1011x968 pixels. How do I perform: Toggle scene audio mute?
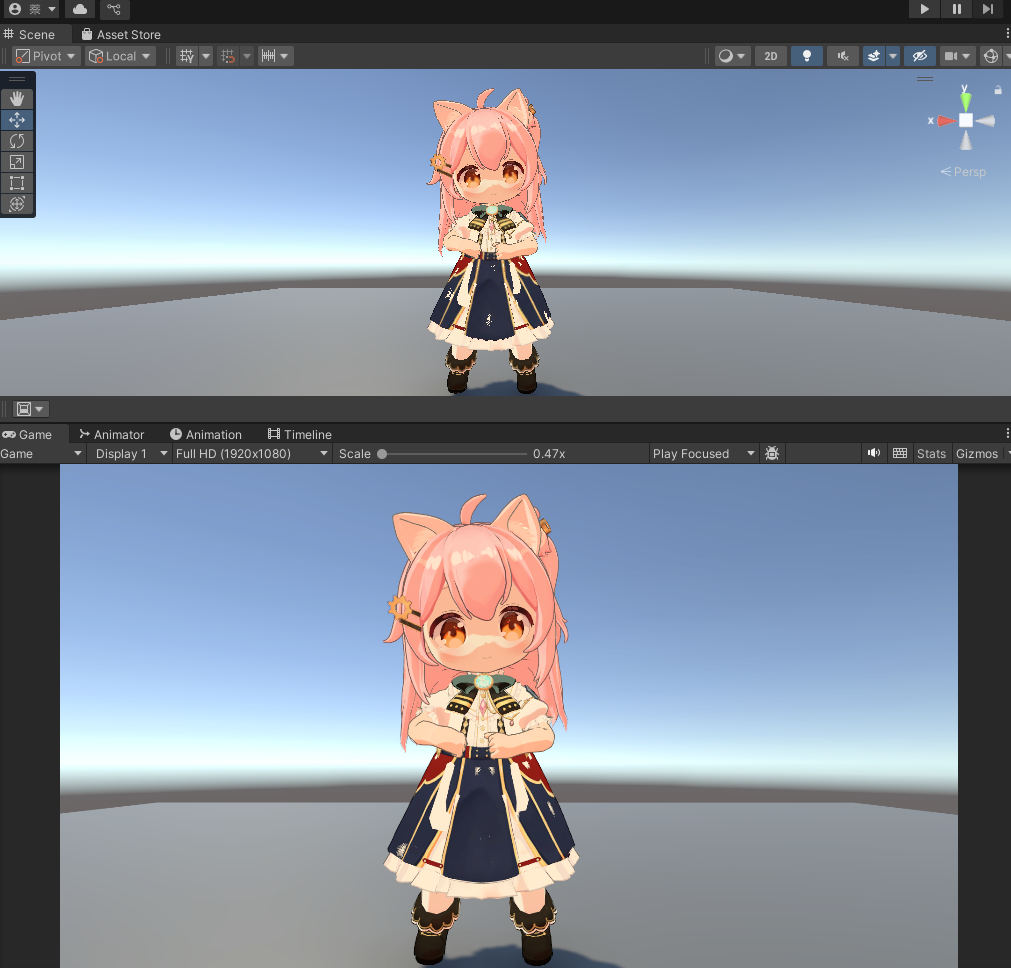[843, 56]
